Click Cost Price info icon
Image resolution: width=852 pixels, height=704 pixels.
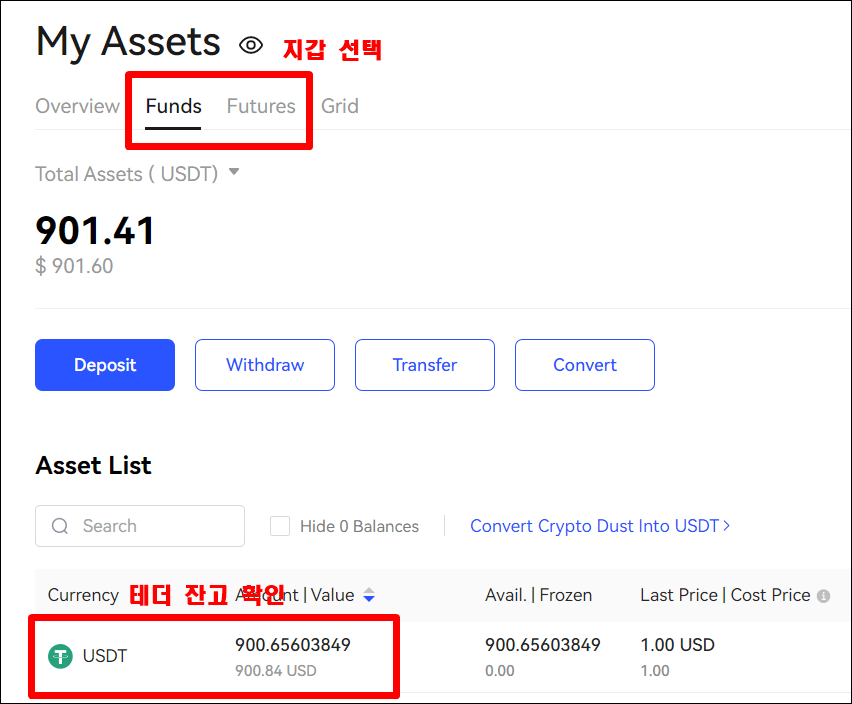tap(824, 596)
